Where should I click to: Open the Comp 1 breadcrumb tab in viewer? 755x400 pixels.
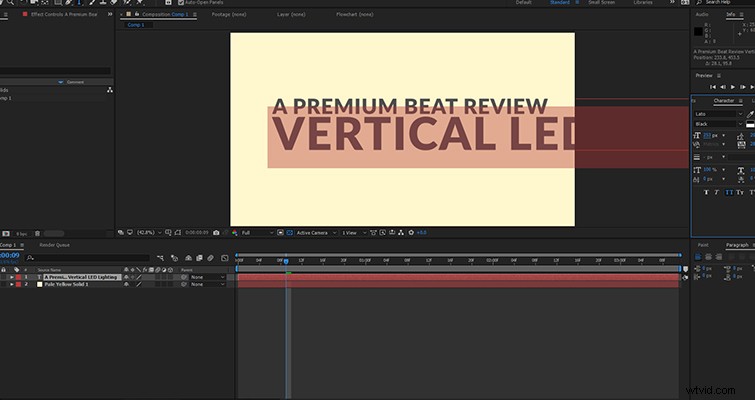pyautogui.click(x=136, y=25)
